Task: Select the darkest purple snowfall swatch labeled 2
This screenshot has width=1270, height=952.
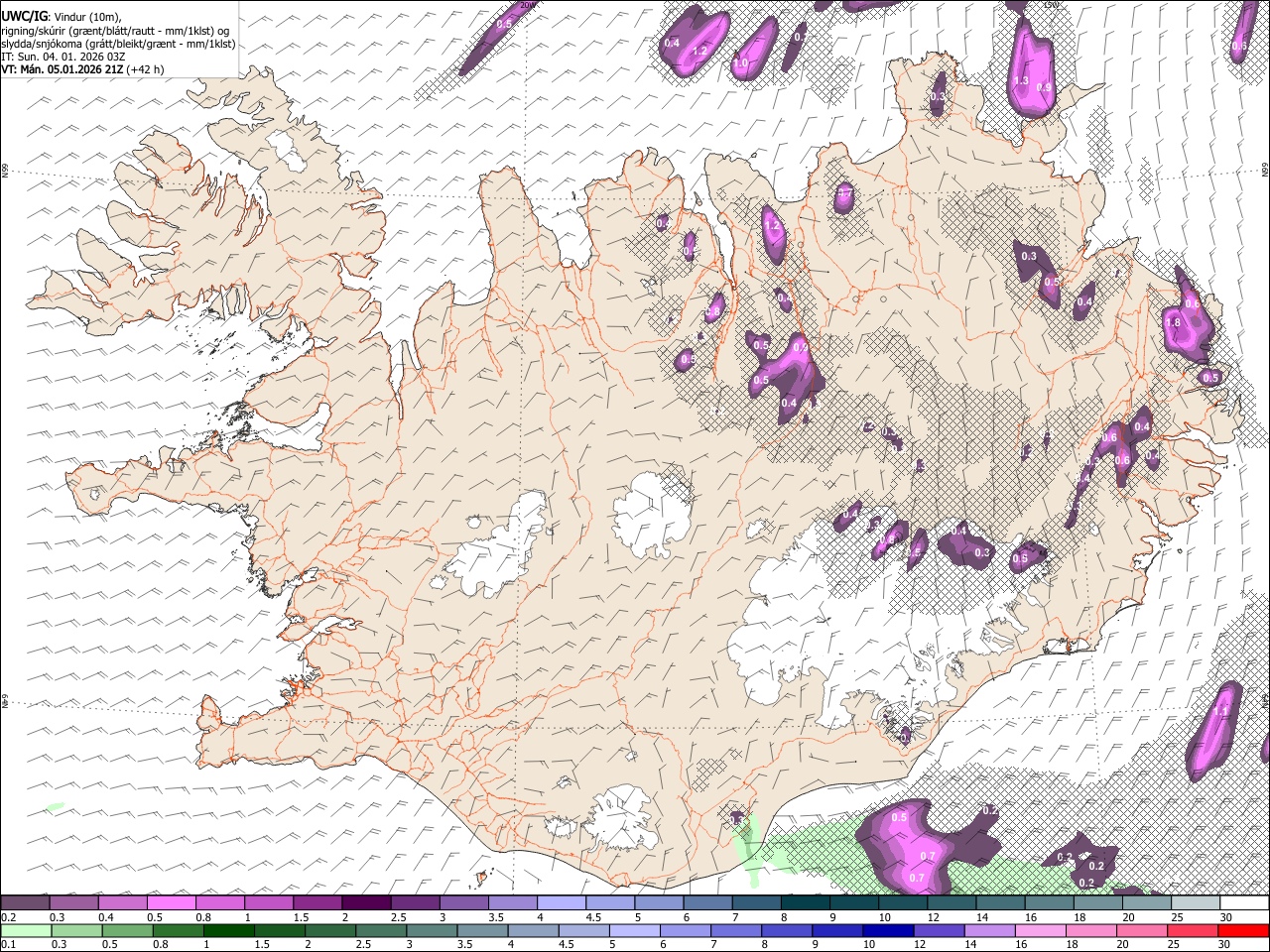Action: pos(365,903)
